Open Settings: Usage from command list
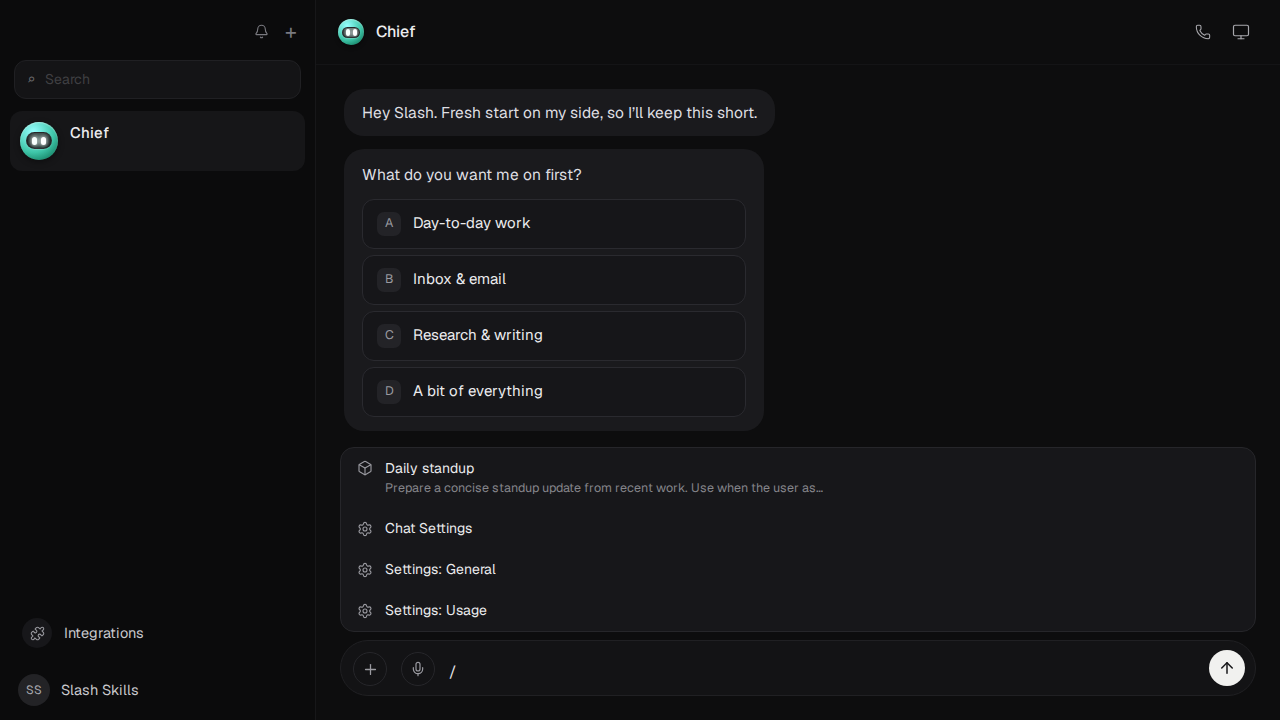Screen dimensions: 1280x720 798,610
